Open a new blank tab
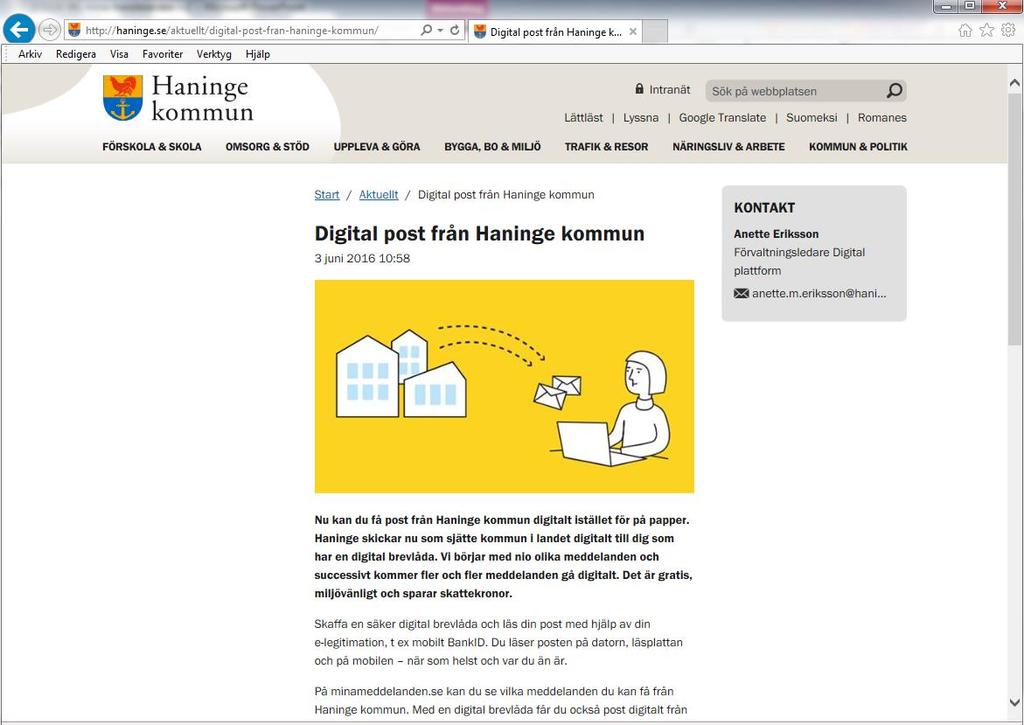The width and height of the screenshot is (1024, 725). 656,31
